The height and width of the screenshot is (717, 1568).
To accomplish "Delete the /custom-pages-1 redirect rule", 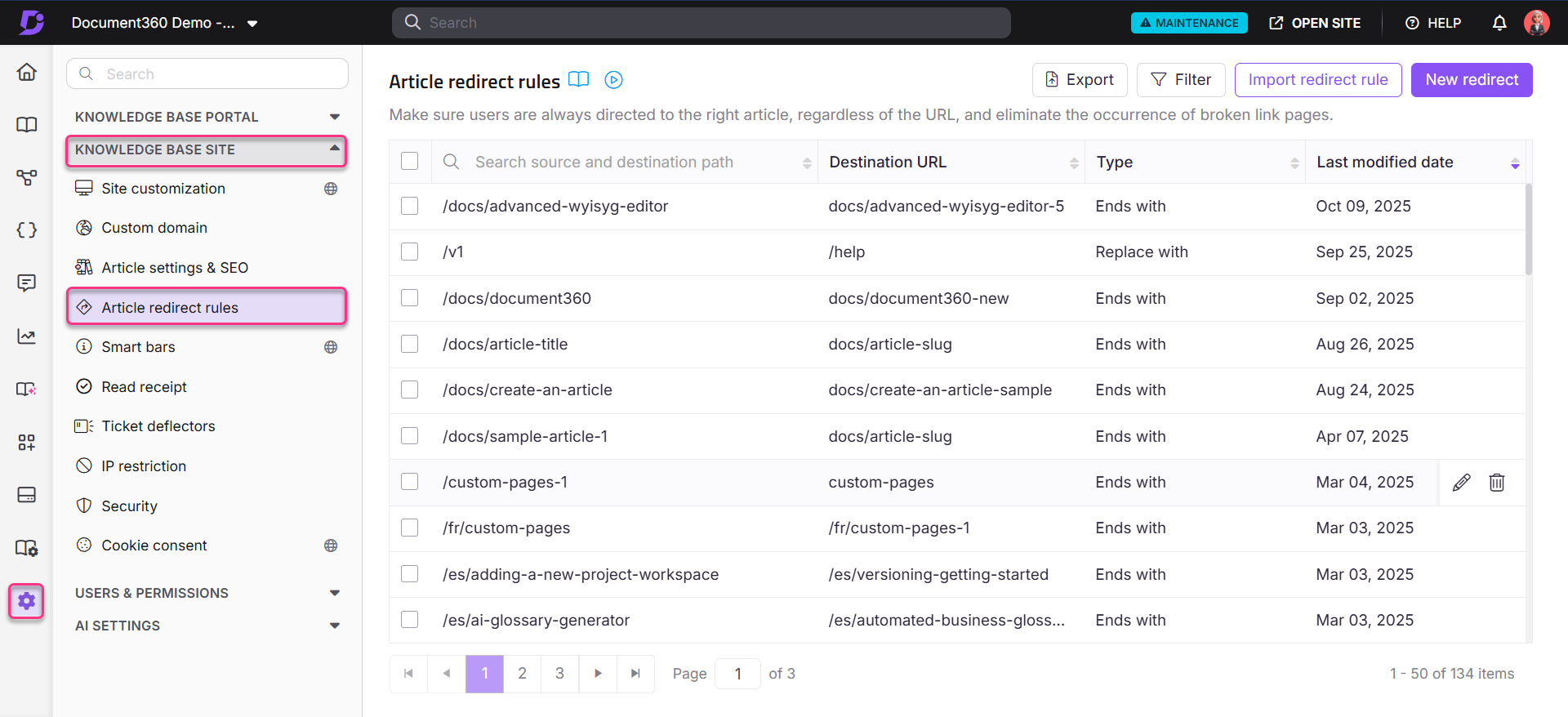I will (x=1497, y=482).
